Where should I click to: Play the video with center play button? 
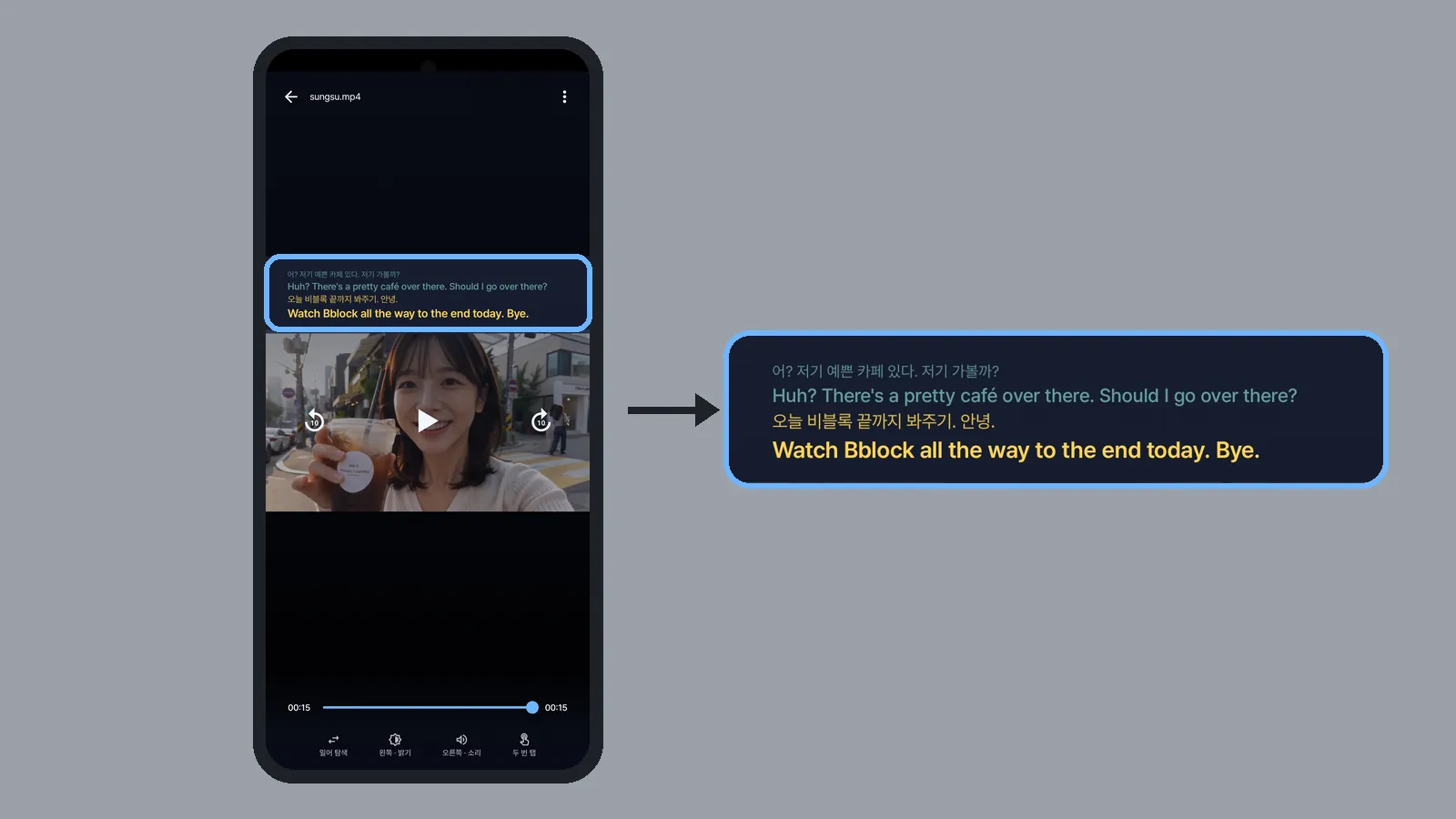coord(428,420)
